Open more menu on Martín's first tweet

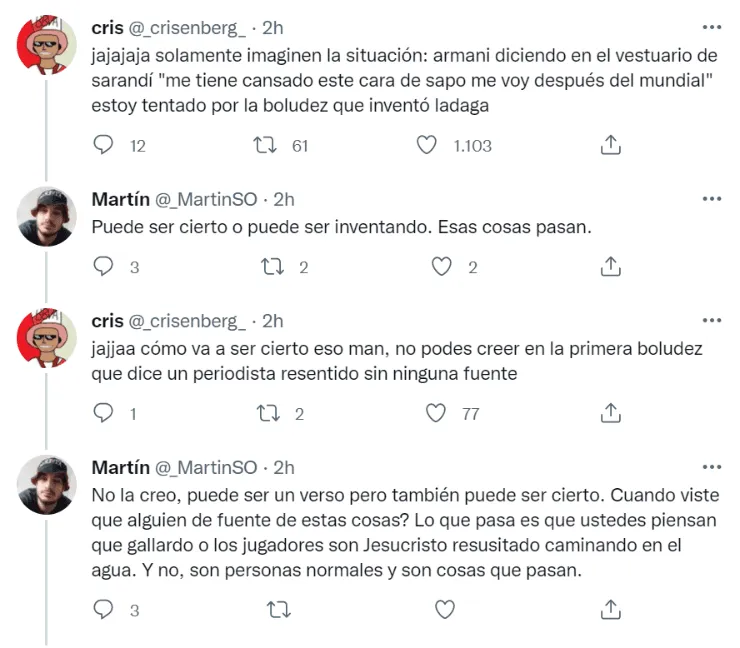(x=711, y=199)
